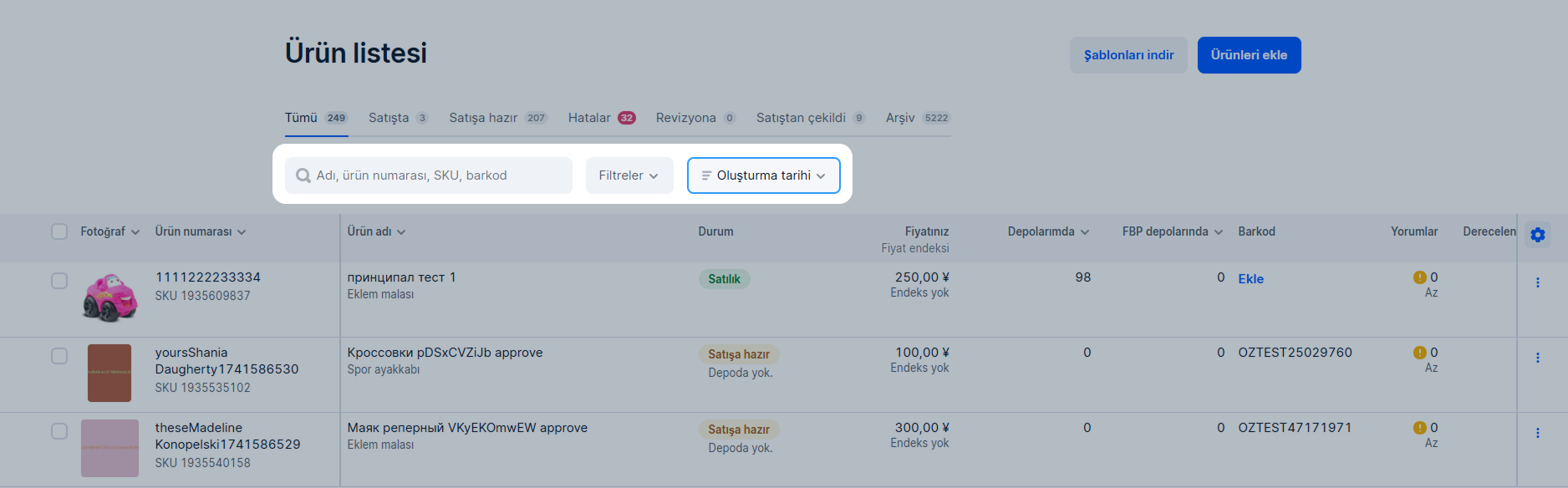Focus the product search input field

429,175
